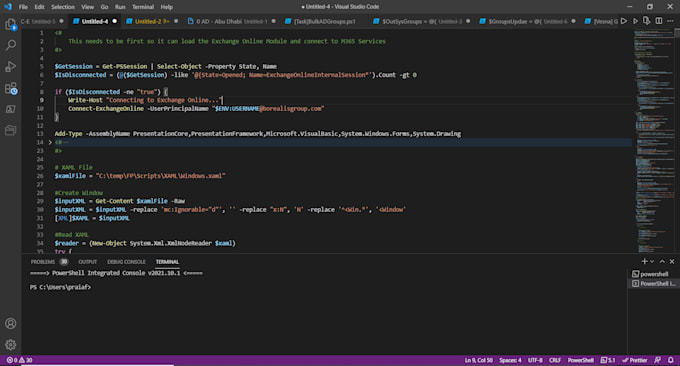Change the language mode via PowerShell status item
Screen dimensions: 680x366
[580, 360]
